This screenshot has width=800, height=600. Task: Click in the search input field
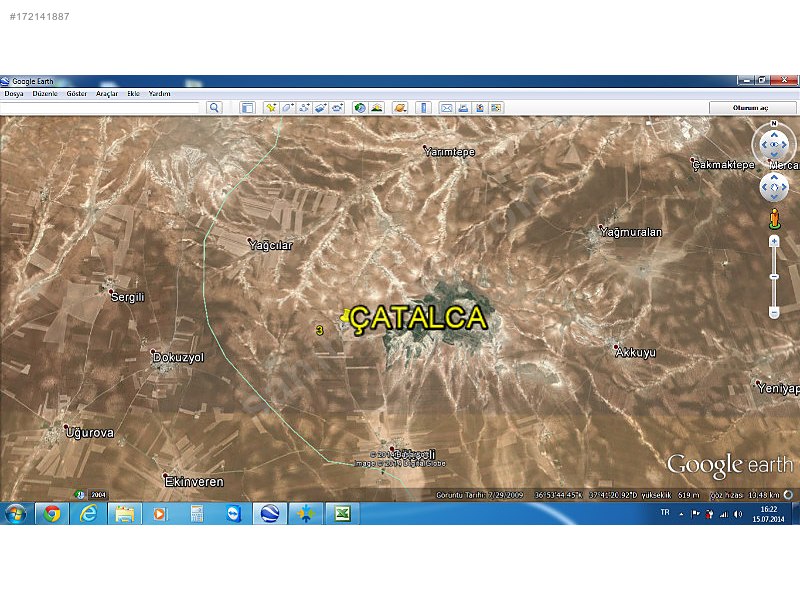[x=100, y=108]
